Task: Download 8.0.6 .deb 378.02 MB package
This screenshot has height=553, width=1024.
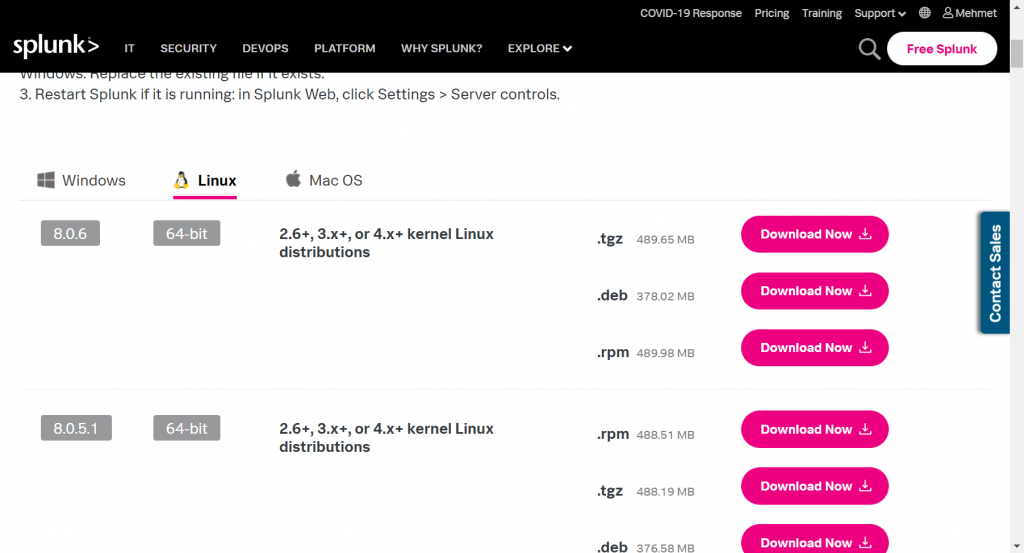Action: [814, 291]
